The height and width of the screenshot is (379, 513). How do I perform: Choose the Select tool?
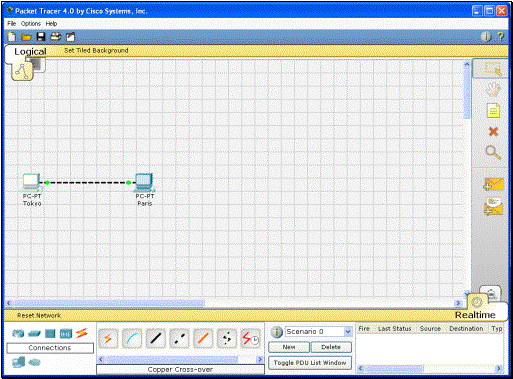(x=493, y=69)
